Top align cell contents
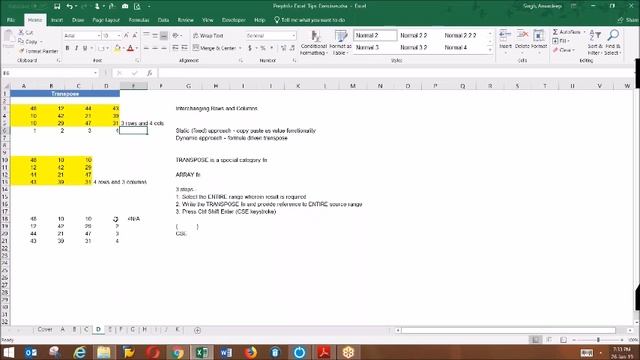Viewport: 640px width, 360px height. pyautogui.click(x=146, y=36)
